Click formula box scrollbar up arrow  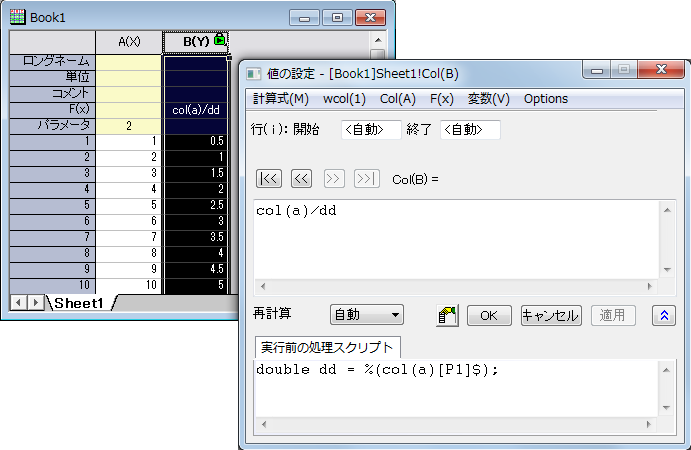[x=667, y=210]
